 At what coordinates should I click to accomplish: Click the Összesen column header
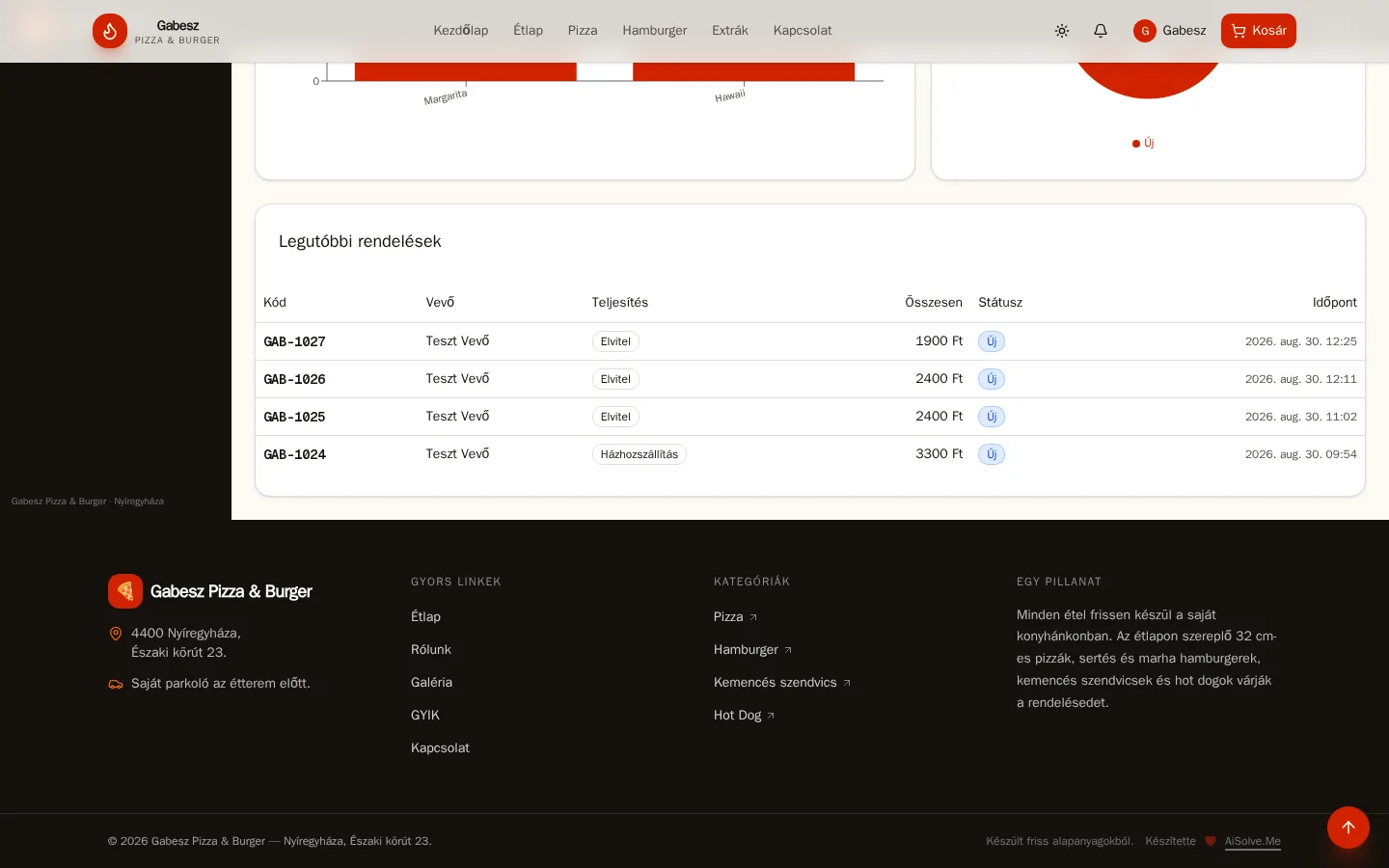(934, 303)
